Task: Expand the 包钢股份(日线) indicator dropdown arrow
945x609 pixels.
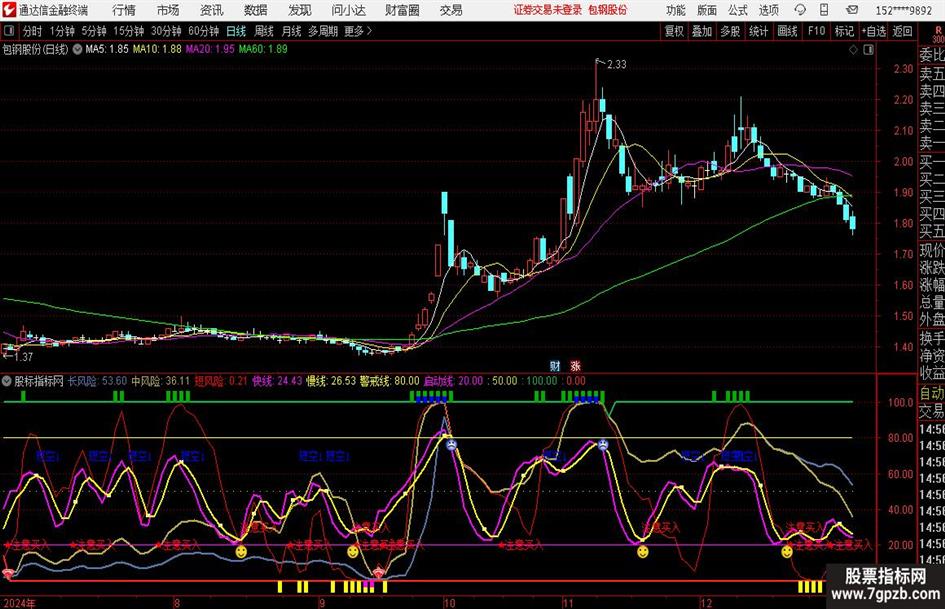Action: point(77,49)
